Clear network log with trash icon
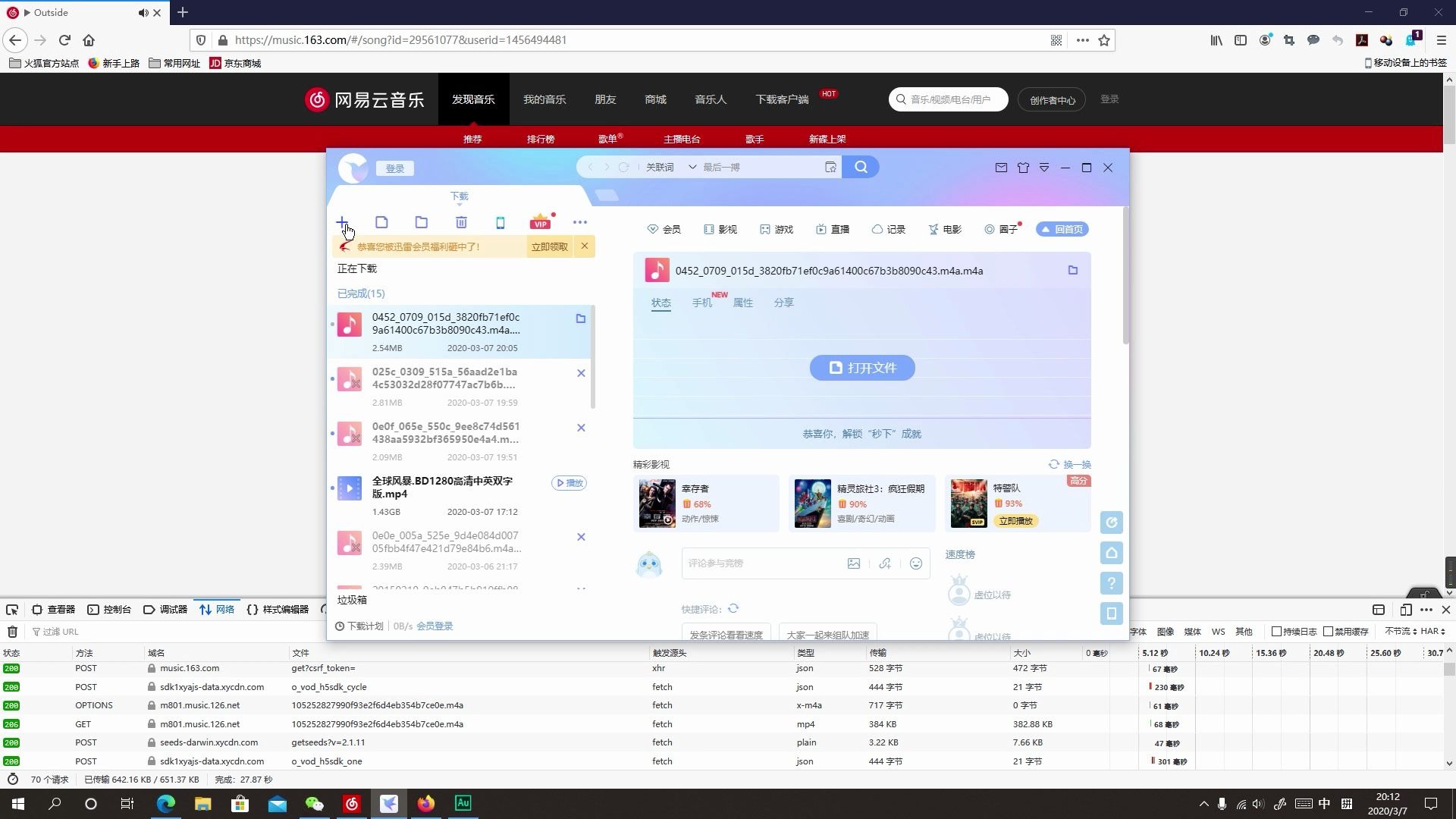The width and height of the screenshot is (1456, 819). point(12,632)
